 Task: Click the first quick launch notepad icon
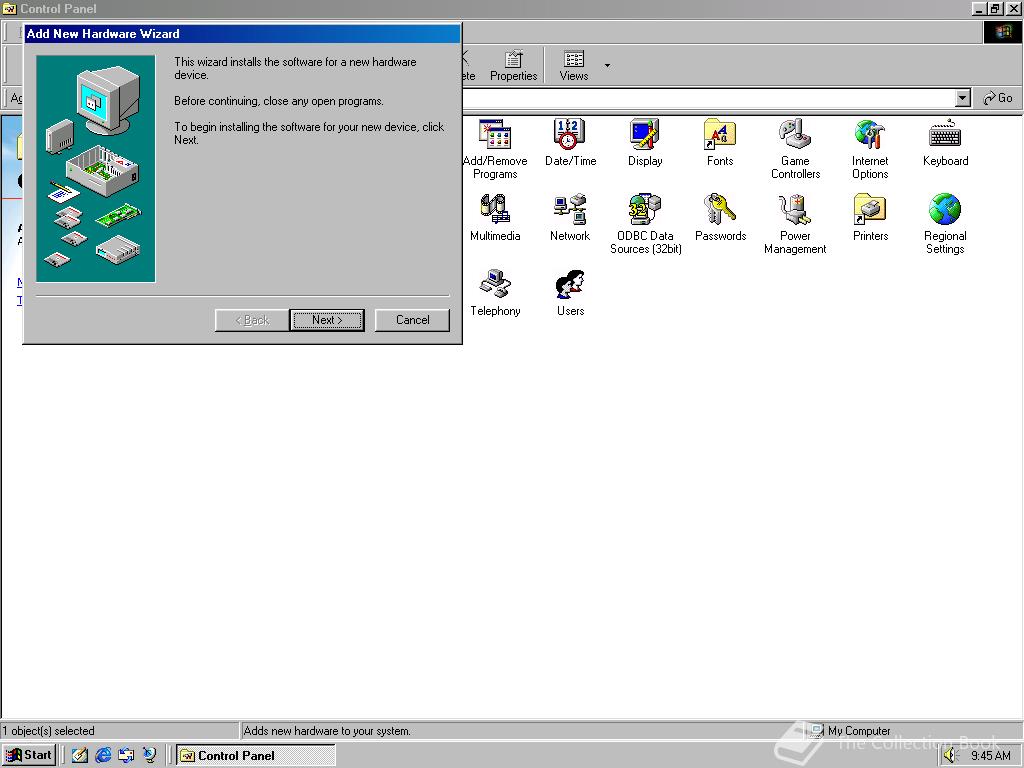[x=80, y=756]
